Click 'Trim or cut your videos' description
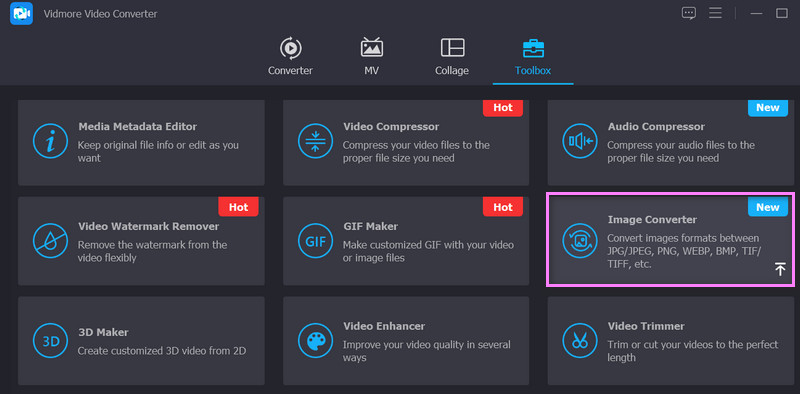The width and height of the screenshot is (800, 394). [x=693, y=351]
